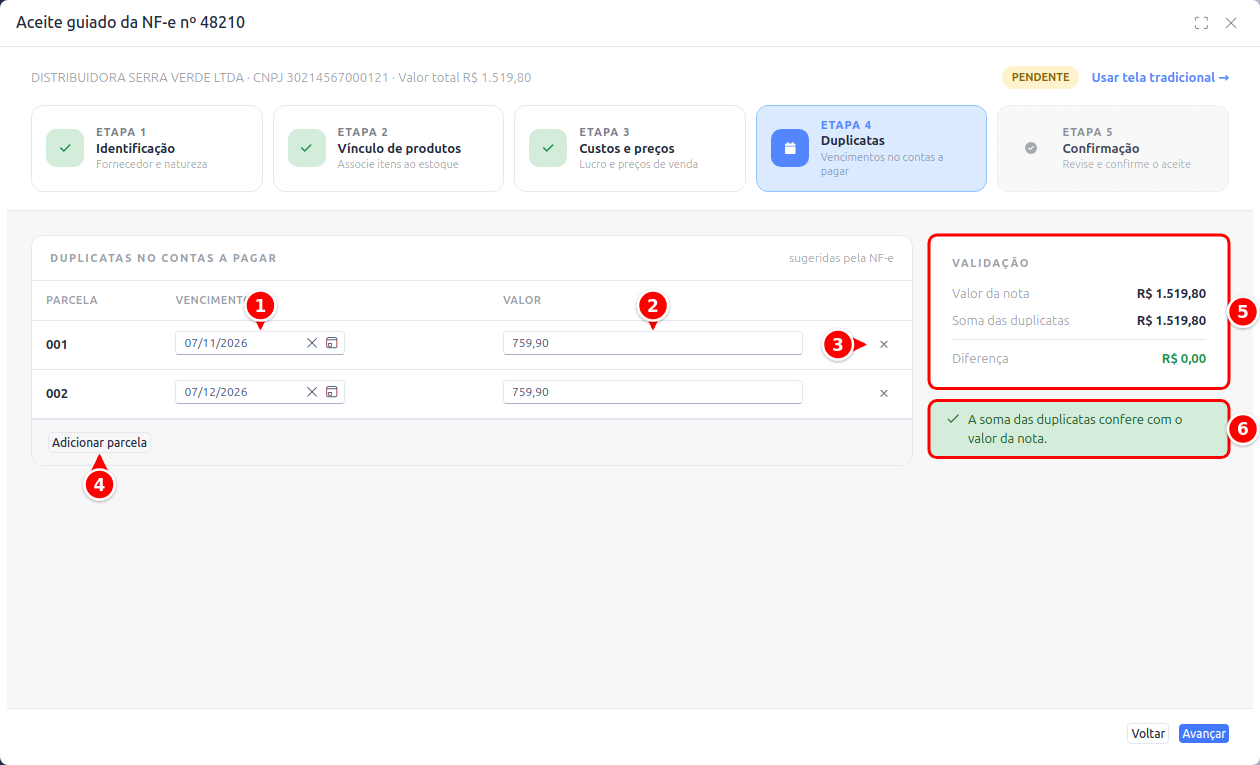The height and width of the screenshot is (765, 1260).
Task: Go to Etapa 3 Custos e preços
Action: [630, 148]
